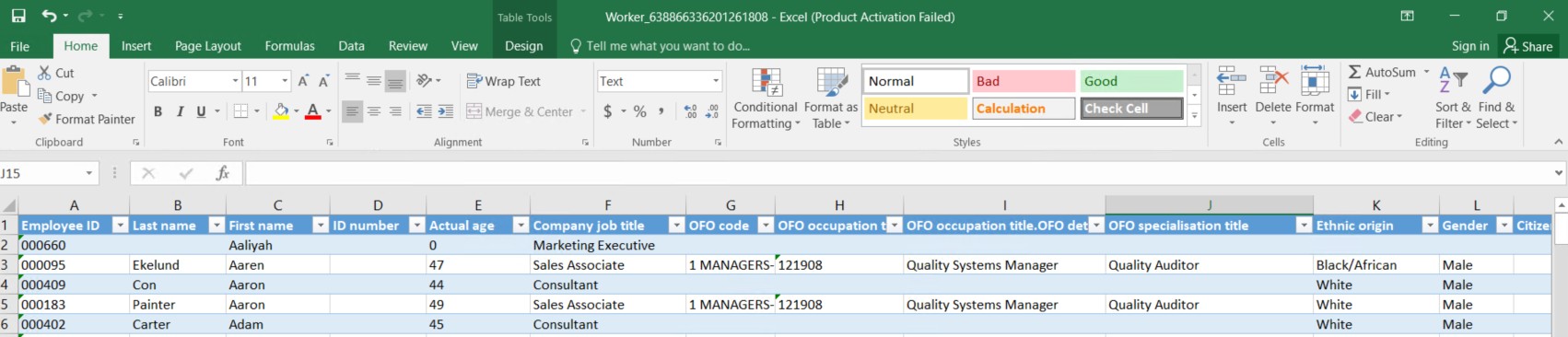The height and width of the screenshot is (337, 1568).
Task: Open the Text number format dropdown
Action: tap(716, 81)
